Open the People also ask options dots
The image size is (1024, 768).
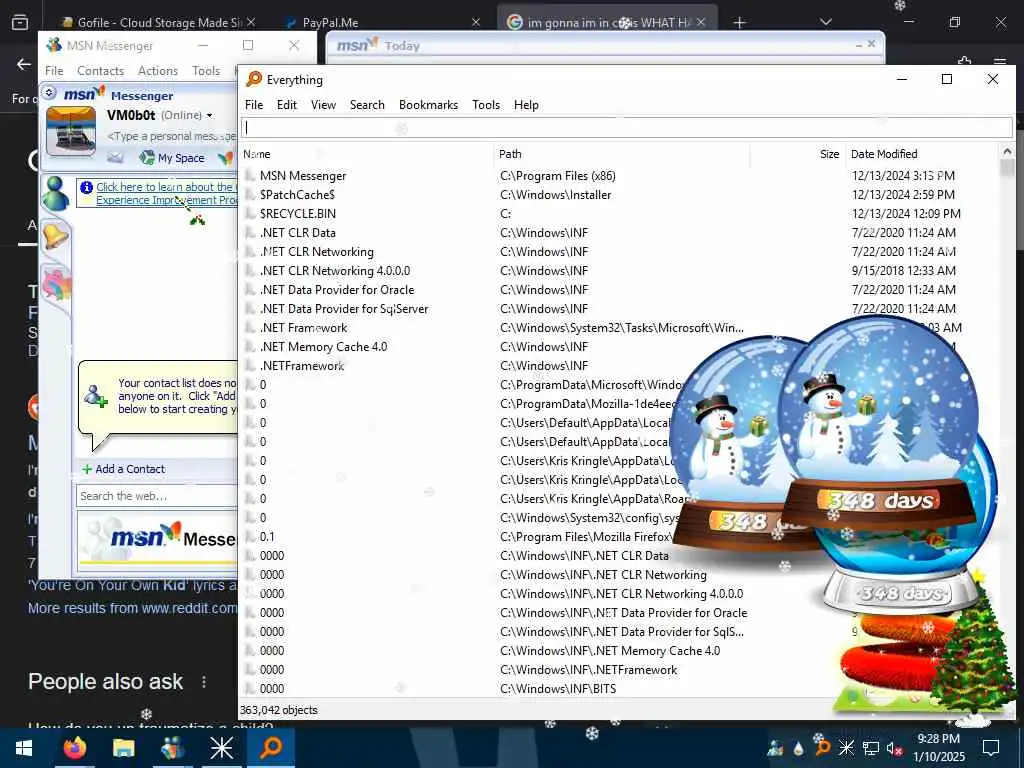pos(204,682)
